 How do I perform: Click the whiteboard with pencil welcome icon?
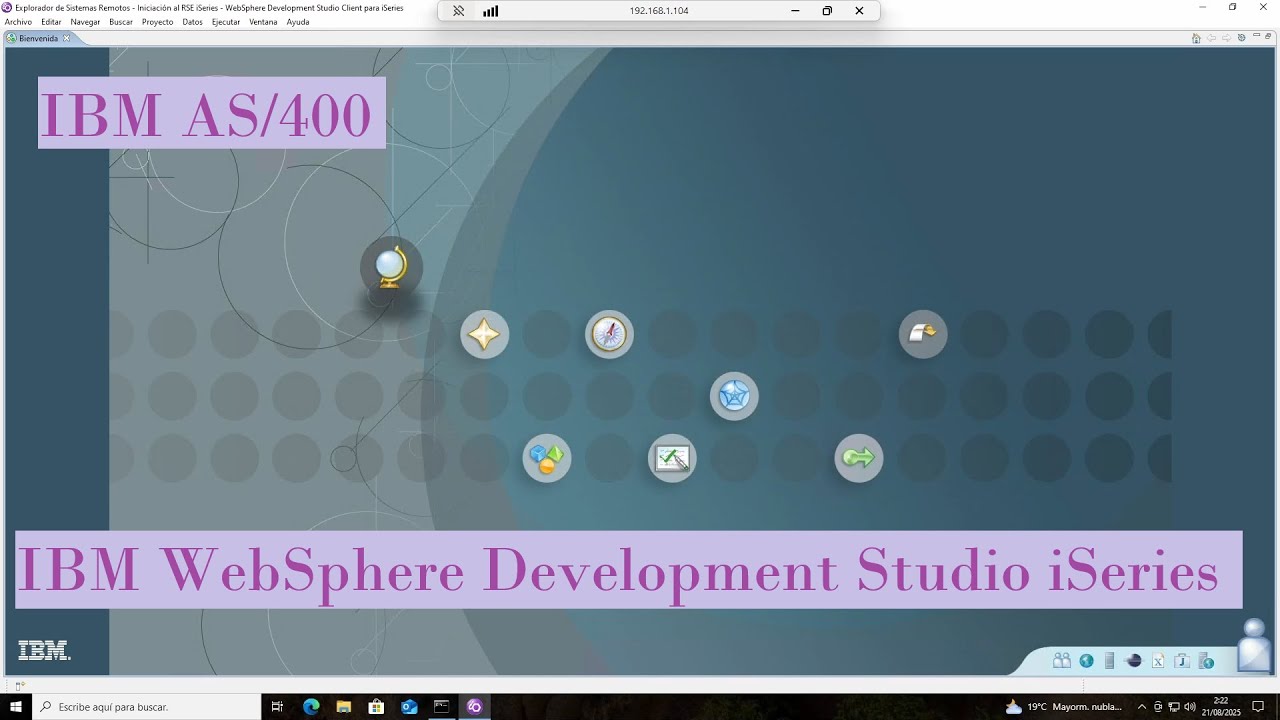point(672,459)
